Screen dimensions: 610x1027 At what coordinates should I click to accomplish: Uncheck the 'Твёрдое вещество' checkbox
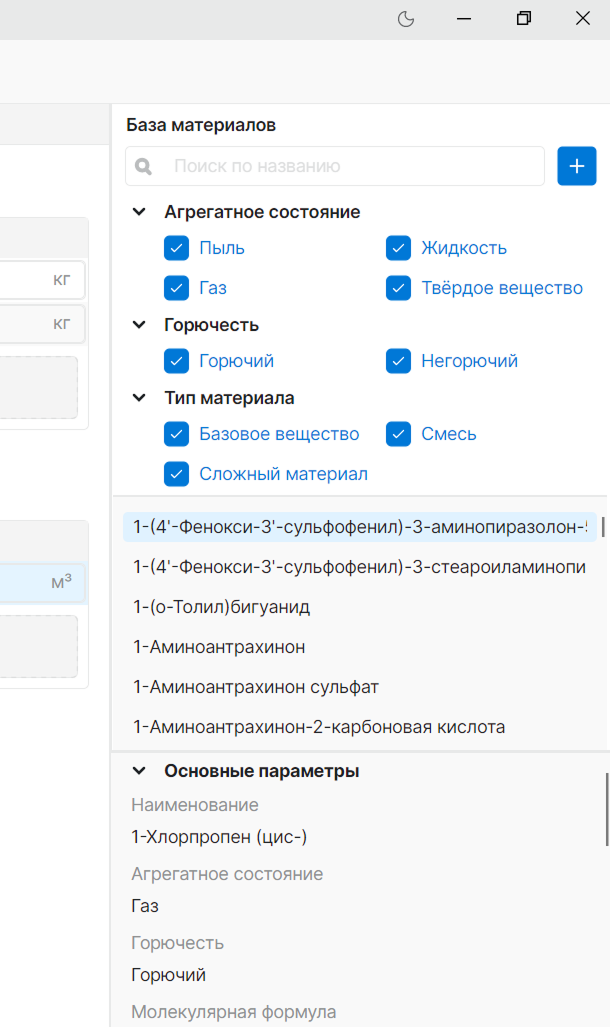pos(398,288)
